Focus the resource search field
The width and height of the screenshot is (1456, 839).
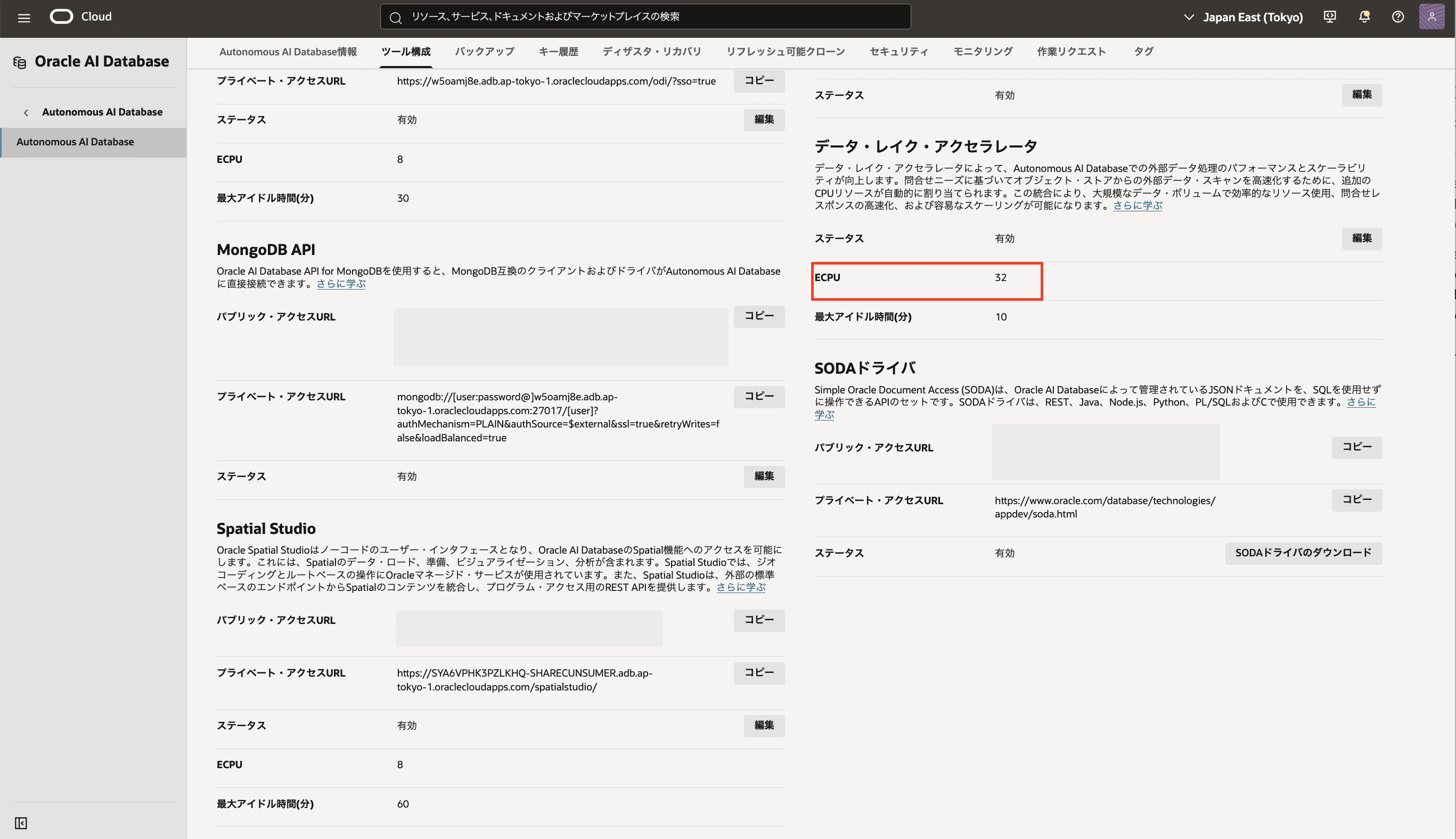(x=645, y=17)
